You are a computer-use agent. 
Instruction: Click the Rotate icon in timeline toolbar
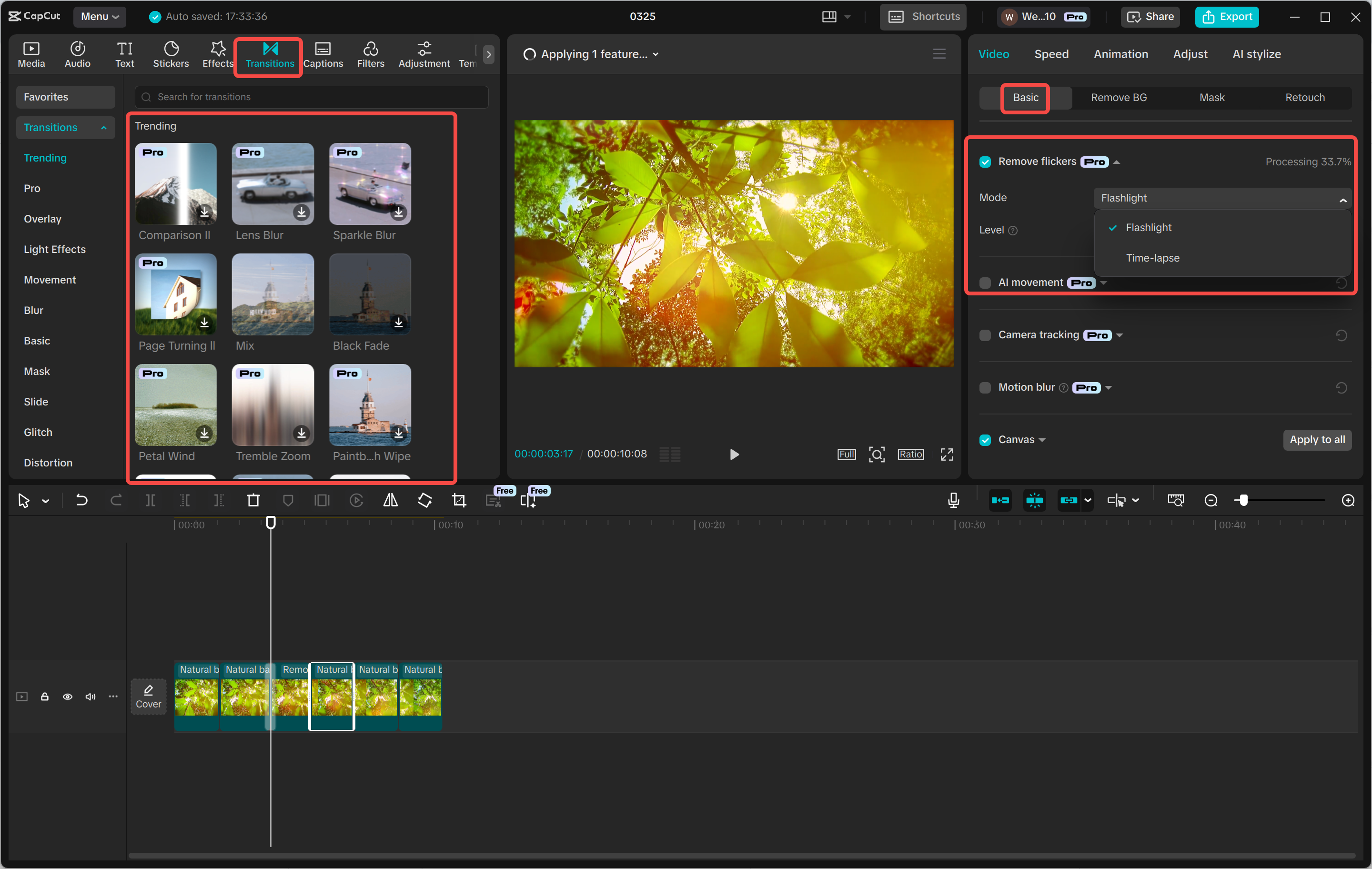(x=424, y=500)
